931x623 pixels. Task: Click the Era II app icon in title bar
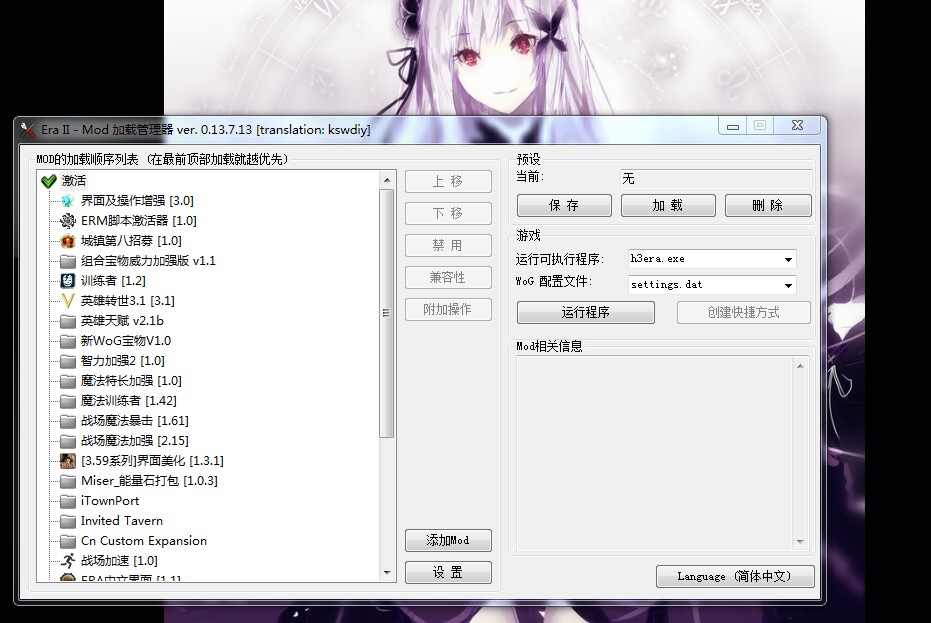click(27, 129)
